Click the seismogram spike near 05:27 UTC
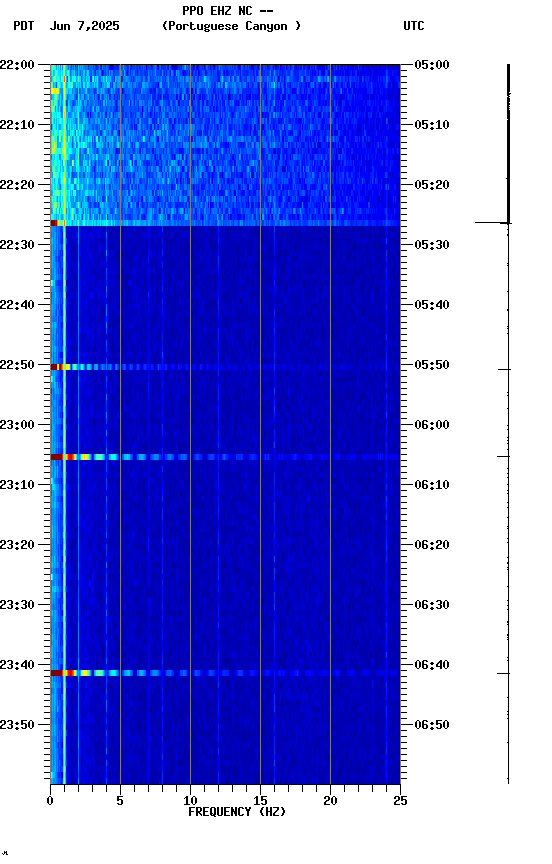 coord(493,223)
